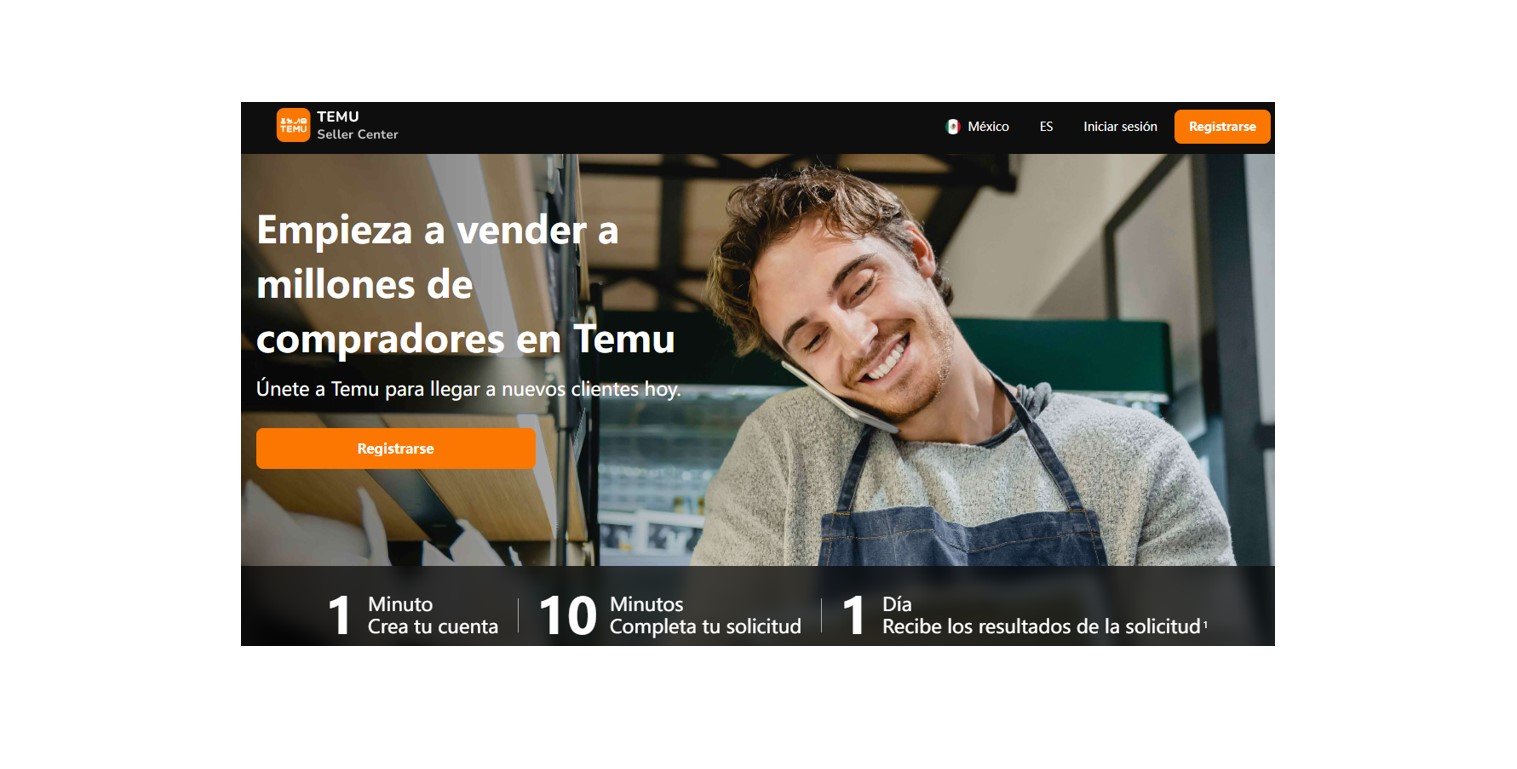Click the headline Empieza a vender a millones
1517x769 pixels.
[x=465, y=285]
